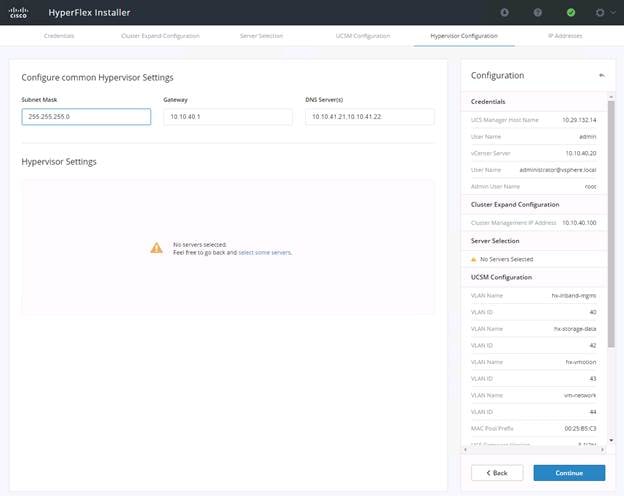
Task: Click Cluster Management IP Address 10.10.40.100
Action: point(579,223)
